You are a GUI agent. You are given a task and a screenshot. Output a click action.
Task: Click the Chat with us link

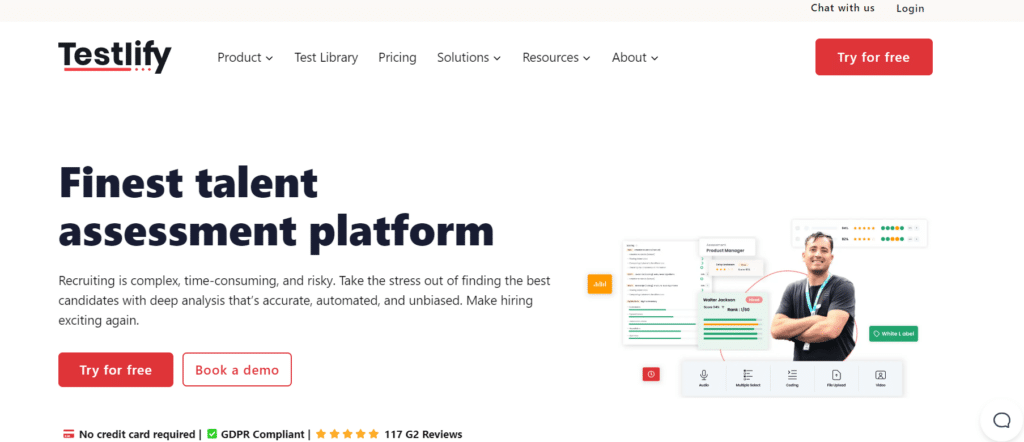pyautogui.click(x=842, y=8)
